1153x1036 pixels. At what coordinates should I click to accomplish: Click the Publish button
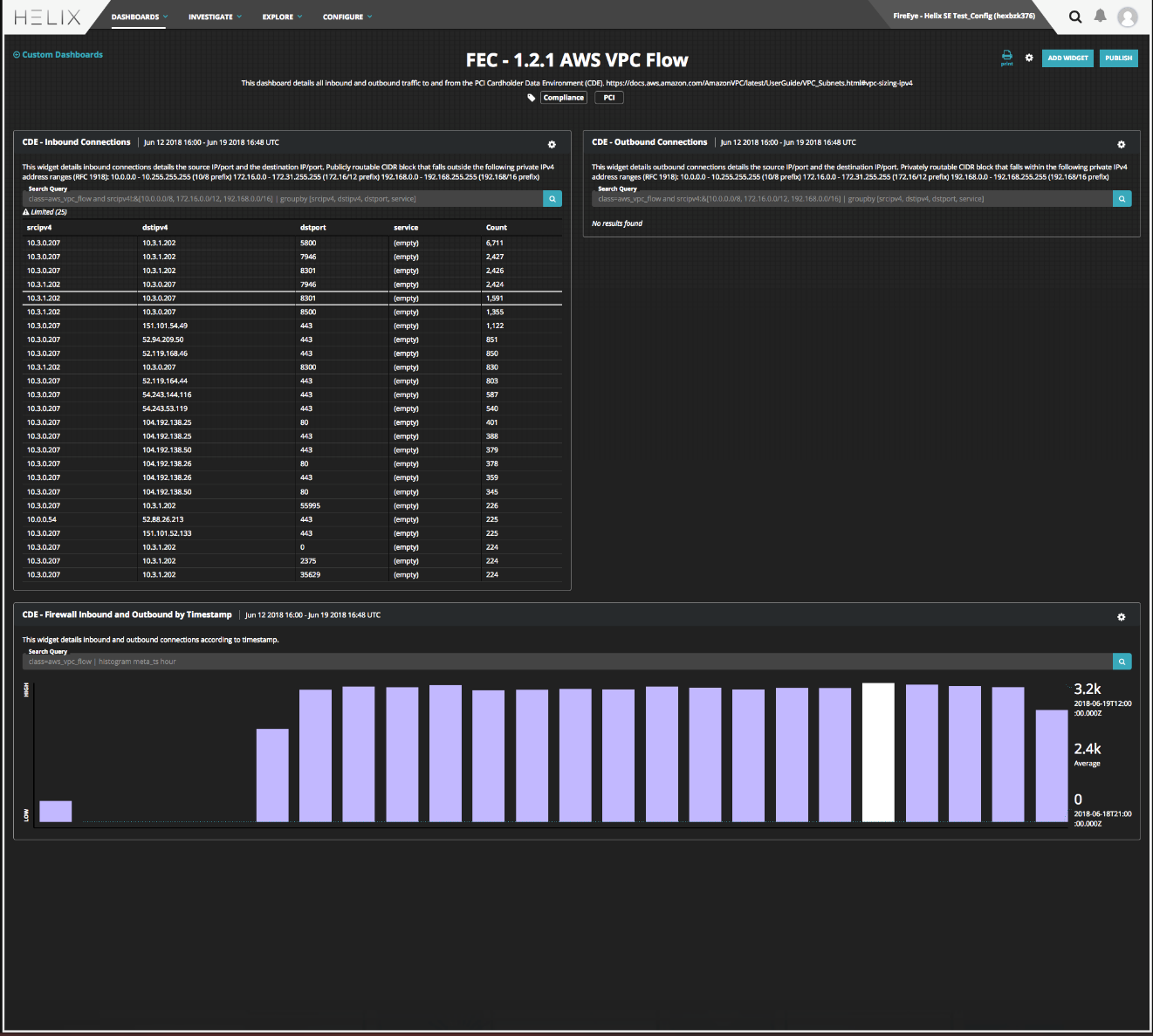coord(1118,58)
